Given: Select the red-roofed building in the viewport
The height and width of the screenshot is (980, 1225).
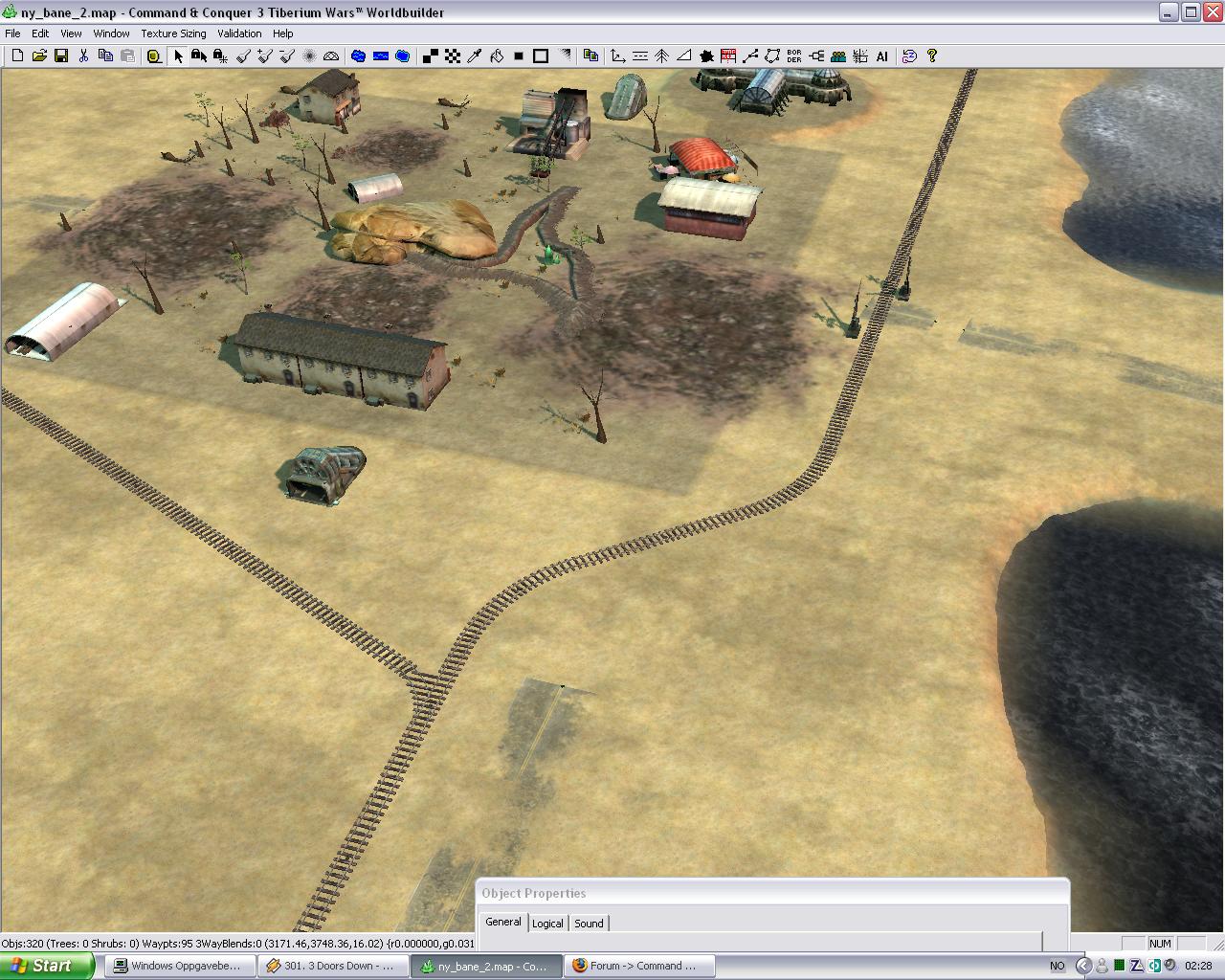Looking at the screenshot, I should coord(703,157).
